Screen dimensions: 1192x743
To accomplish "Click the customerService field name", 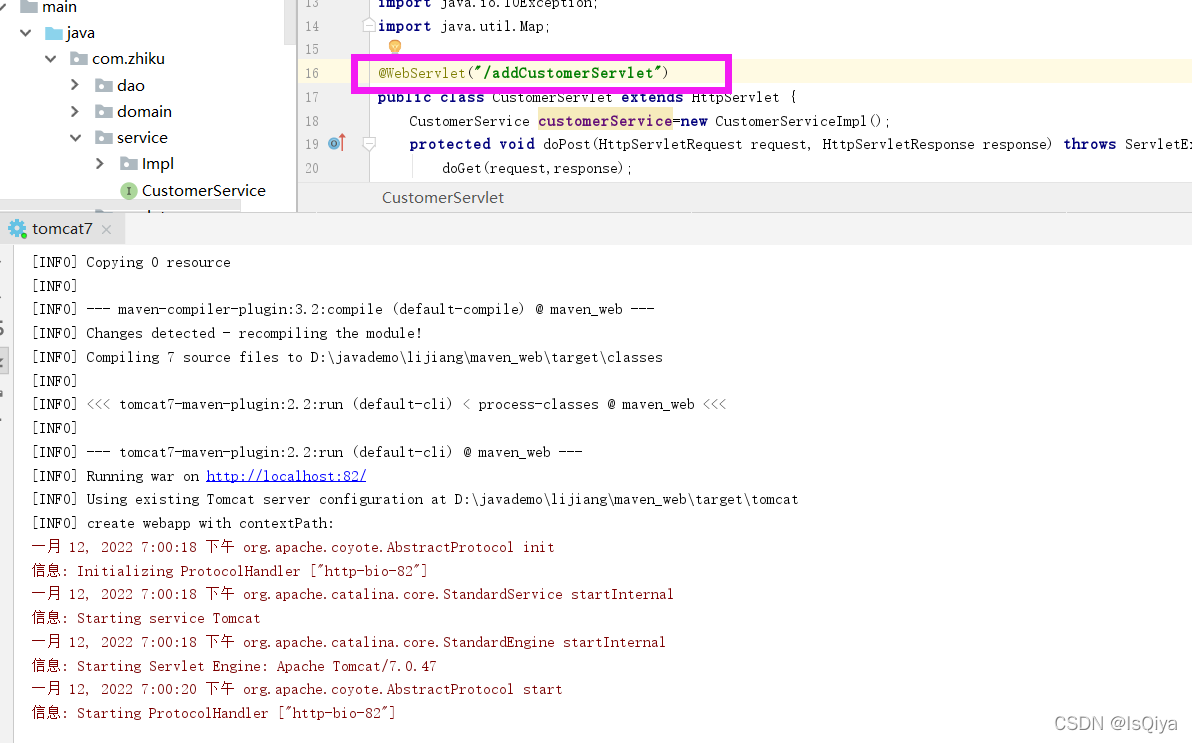I will (605, 121).
